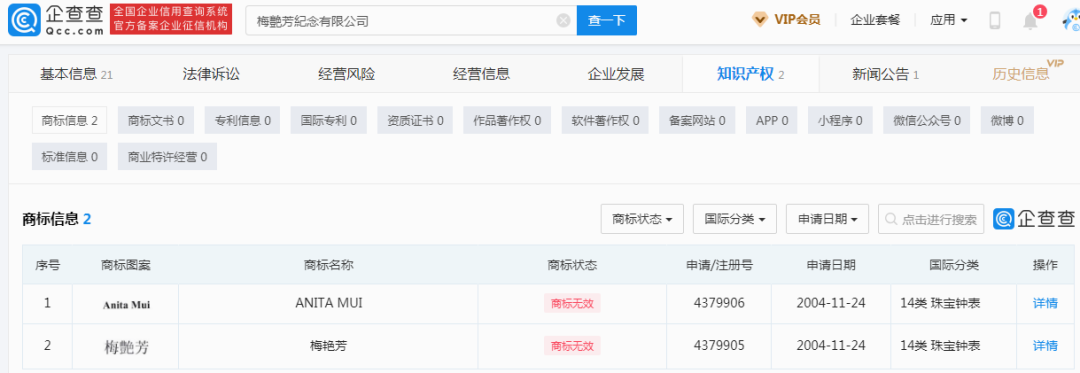Select the 商业特许经营 0 sub-tab
This screenshot has width=1080, height=373.
click(x=167, y=156)
